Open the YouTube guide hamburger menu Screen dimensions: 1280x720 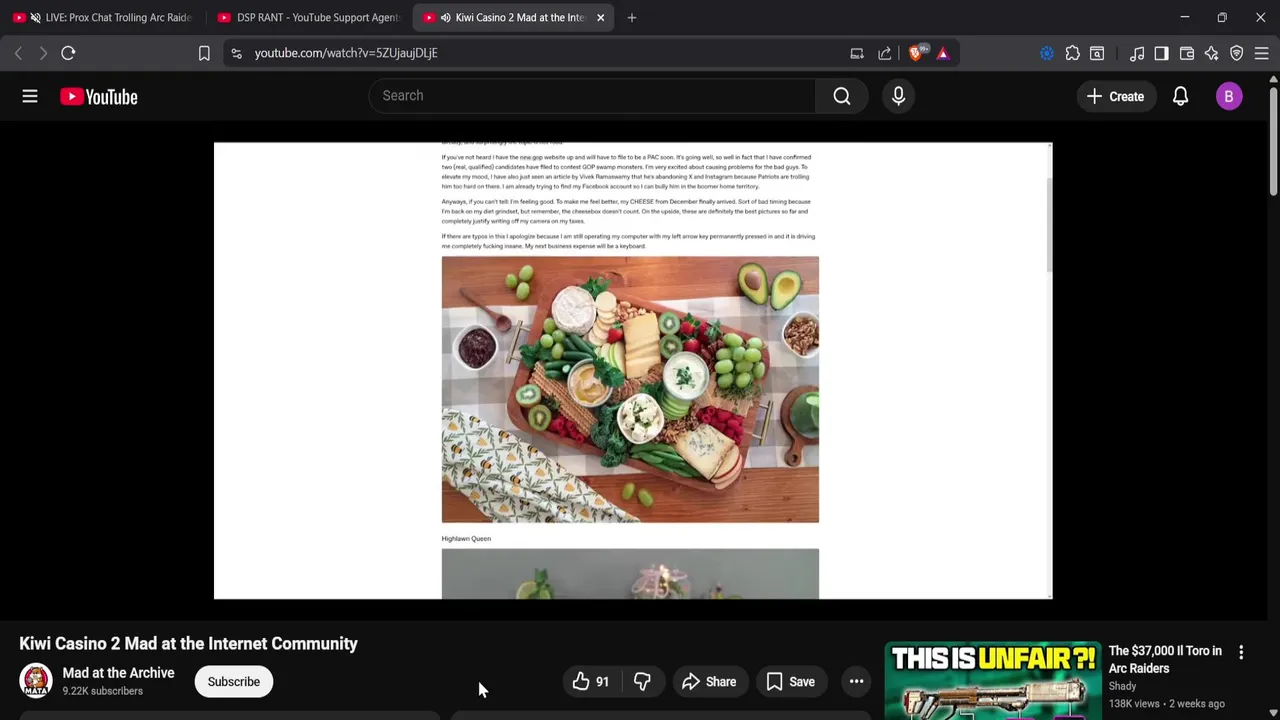[x=30, y=96]
